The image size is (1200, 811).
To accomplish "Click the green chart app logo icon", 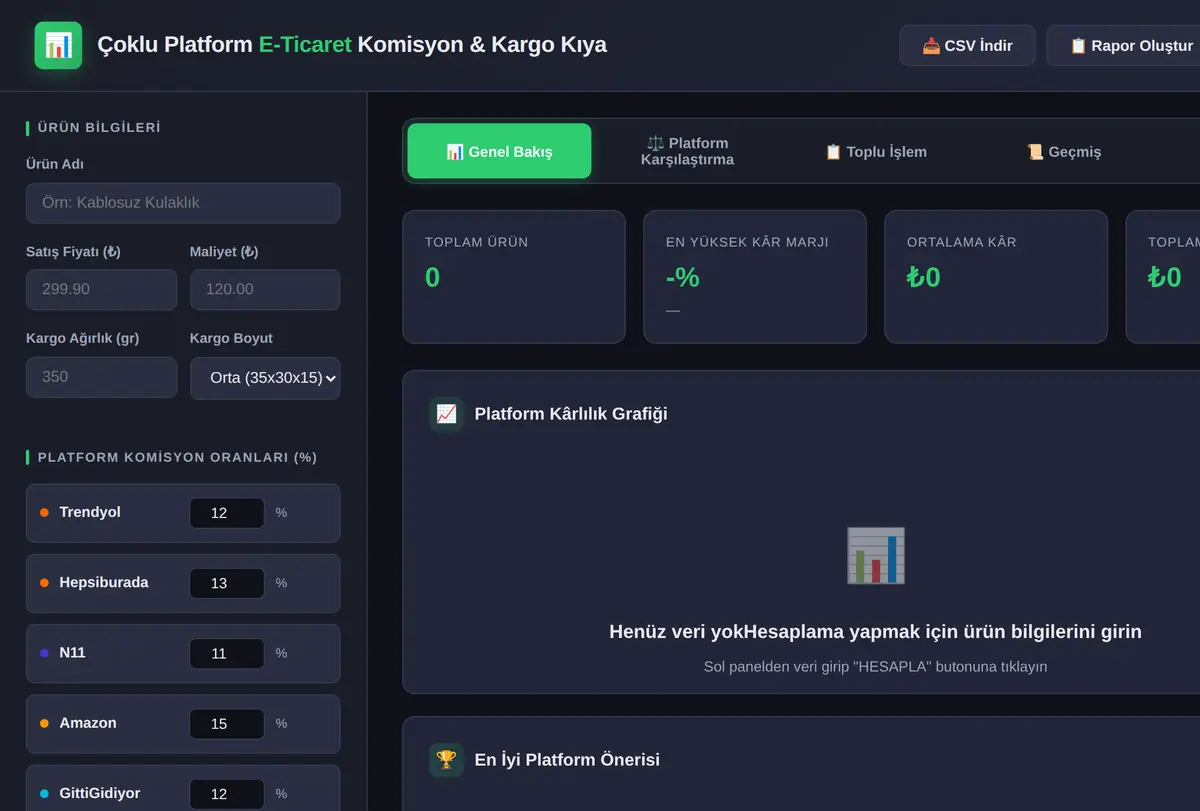I will (58, 45).
